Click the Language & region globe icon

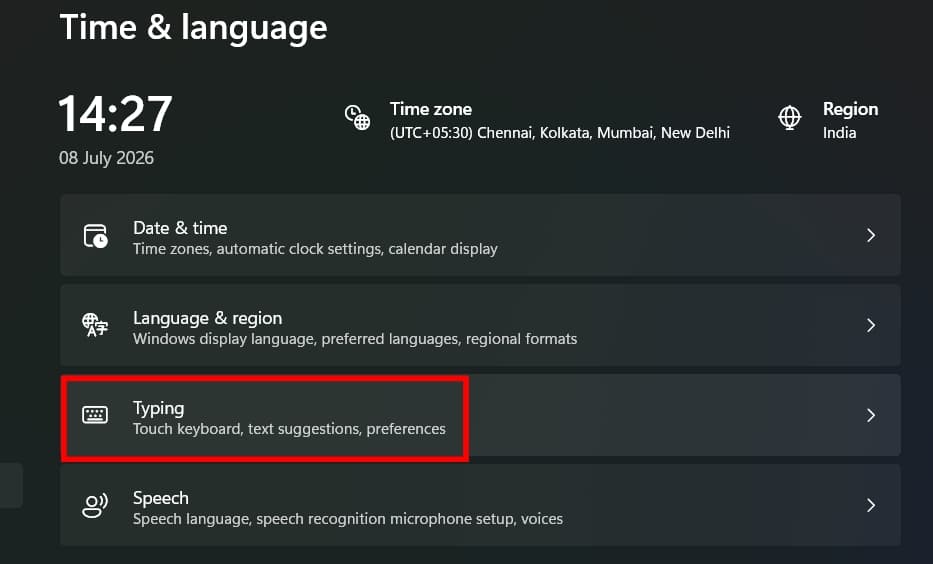click(95, 325)
